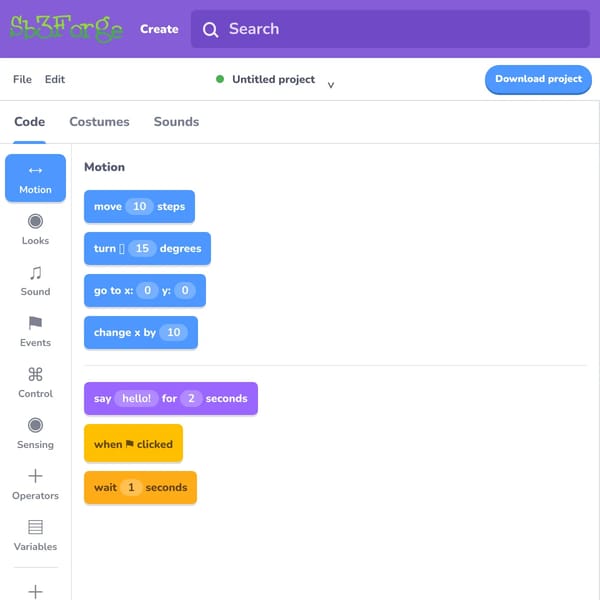The height and width of the screenshot is (600, 600).
Task: Click the x value 0 in go to block
Action: click(147, 290)
